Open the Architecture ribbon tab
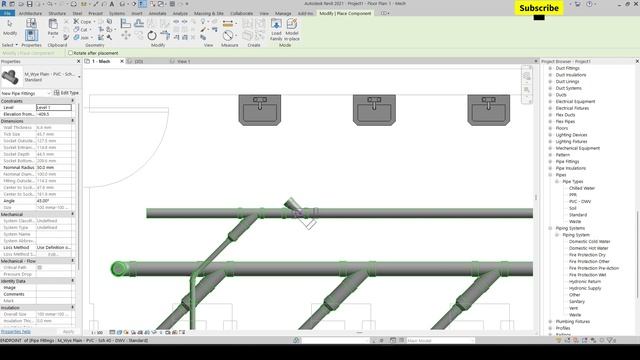Viewport: 640px width, 360px height. tap(30, 13)
